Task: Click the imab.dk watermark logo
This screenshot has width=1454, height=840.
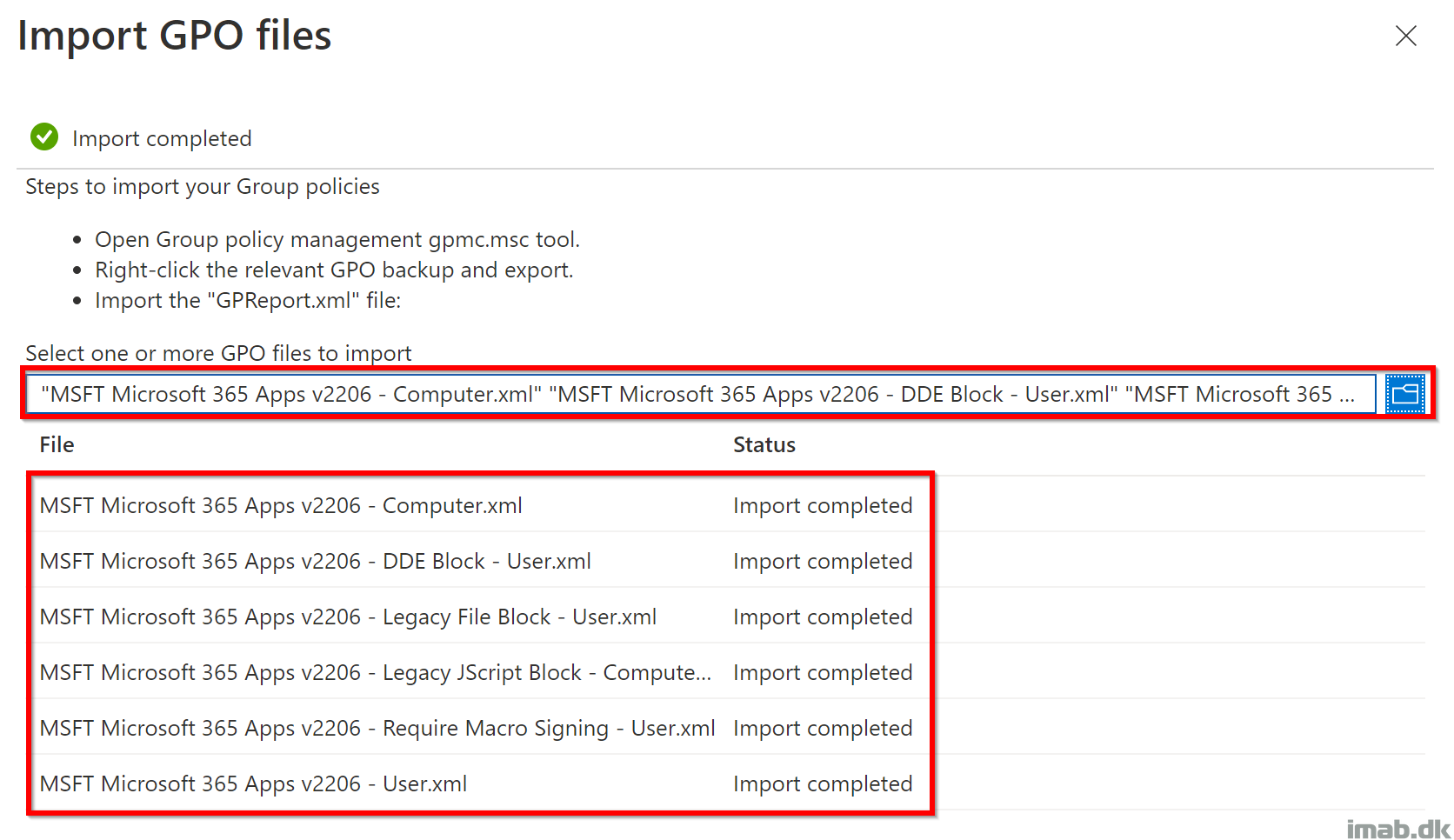Action: click(1398, 829)
